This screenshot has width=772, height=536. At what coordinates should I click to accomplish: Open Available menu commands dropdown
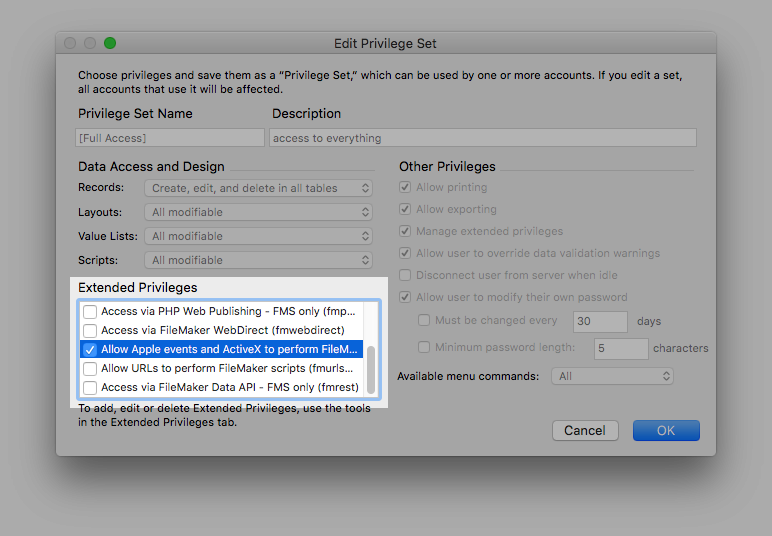tap(612, 377)
